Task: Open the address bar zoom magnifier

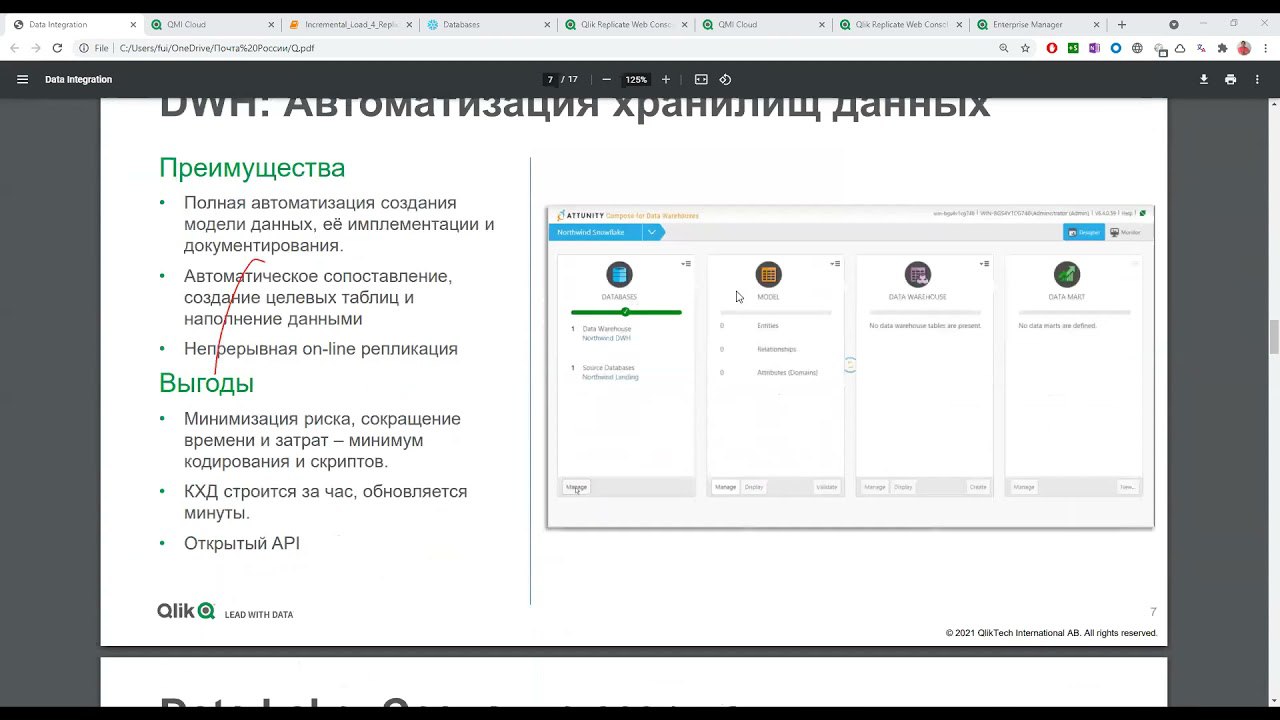Action: coord(1004,48)
